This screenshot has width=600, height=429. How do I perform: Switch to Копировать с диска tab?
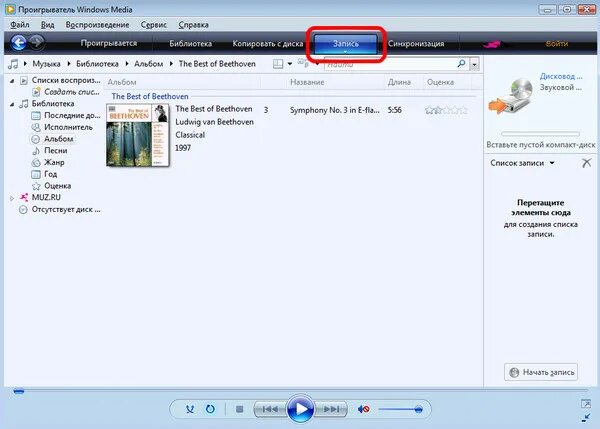(x=267, y=44)
